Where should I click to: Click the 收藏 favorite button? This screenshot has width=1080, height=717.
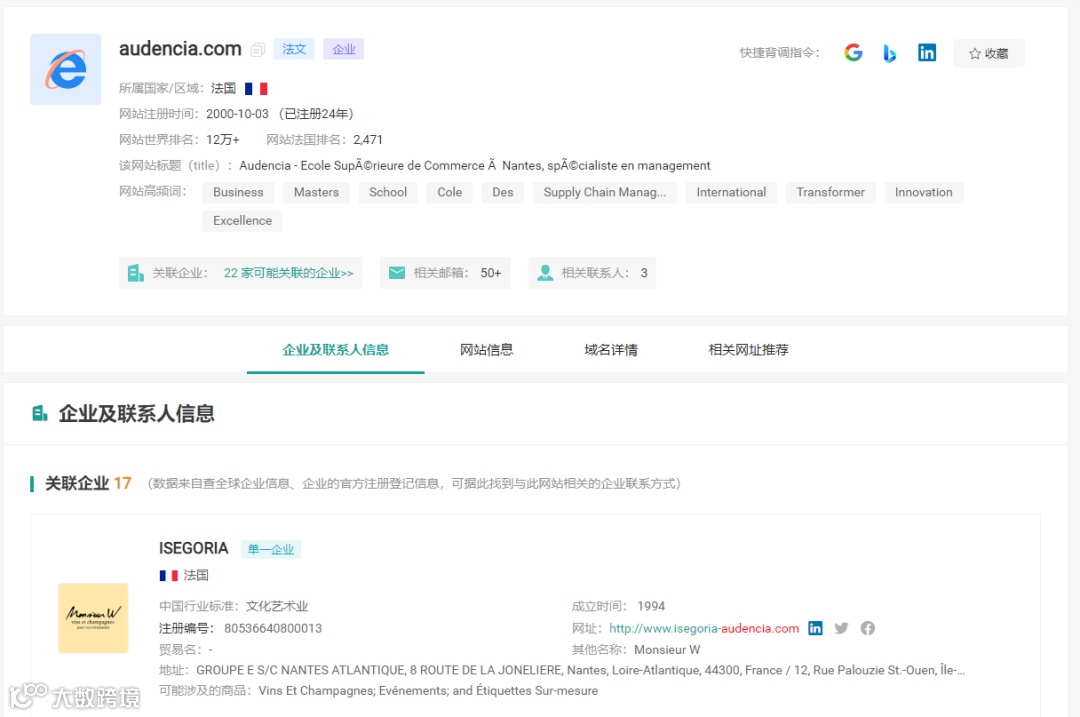pyautogui.click(x=988, y=53)
